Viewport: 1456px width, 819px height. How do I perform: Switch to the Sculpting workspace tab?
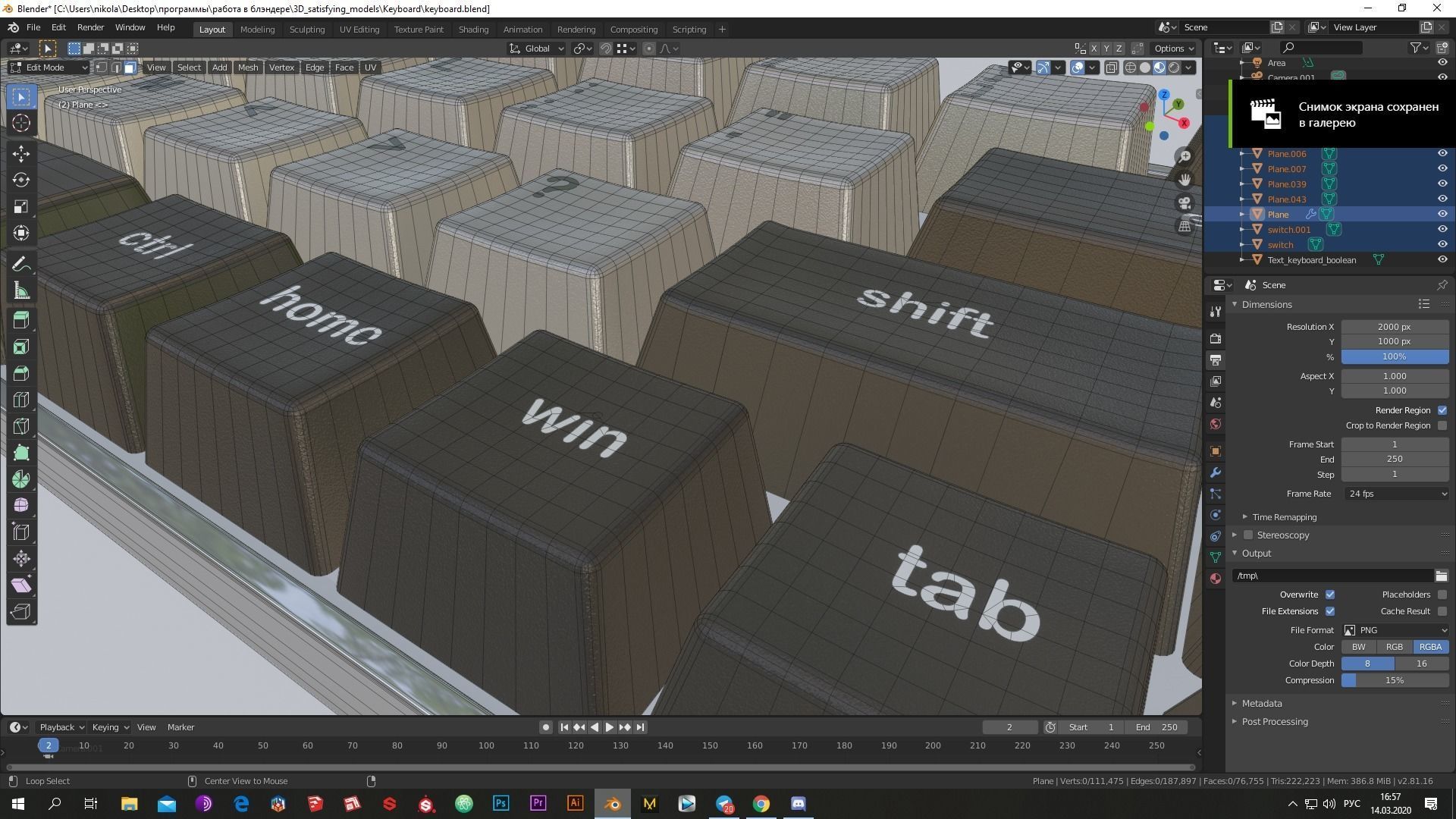[x=306, y=30]
